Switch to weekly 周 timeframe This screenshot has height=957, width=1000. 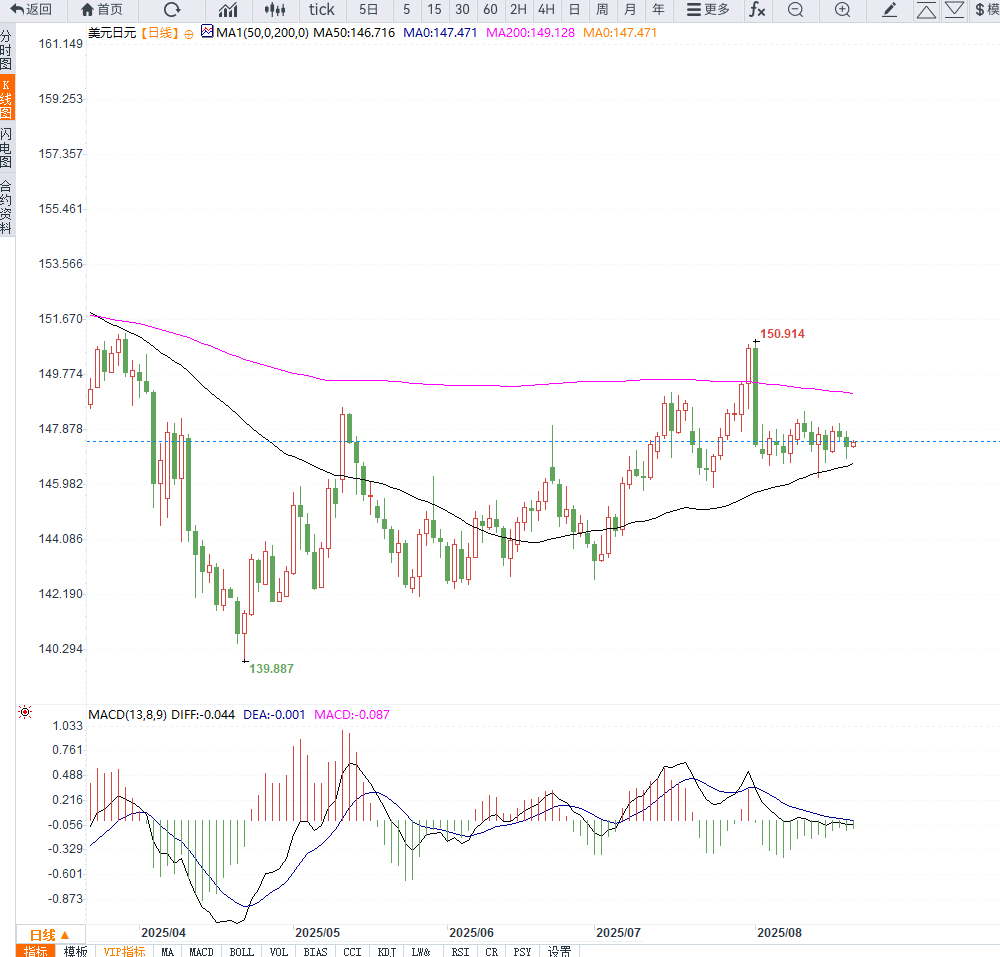(602, 10)
